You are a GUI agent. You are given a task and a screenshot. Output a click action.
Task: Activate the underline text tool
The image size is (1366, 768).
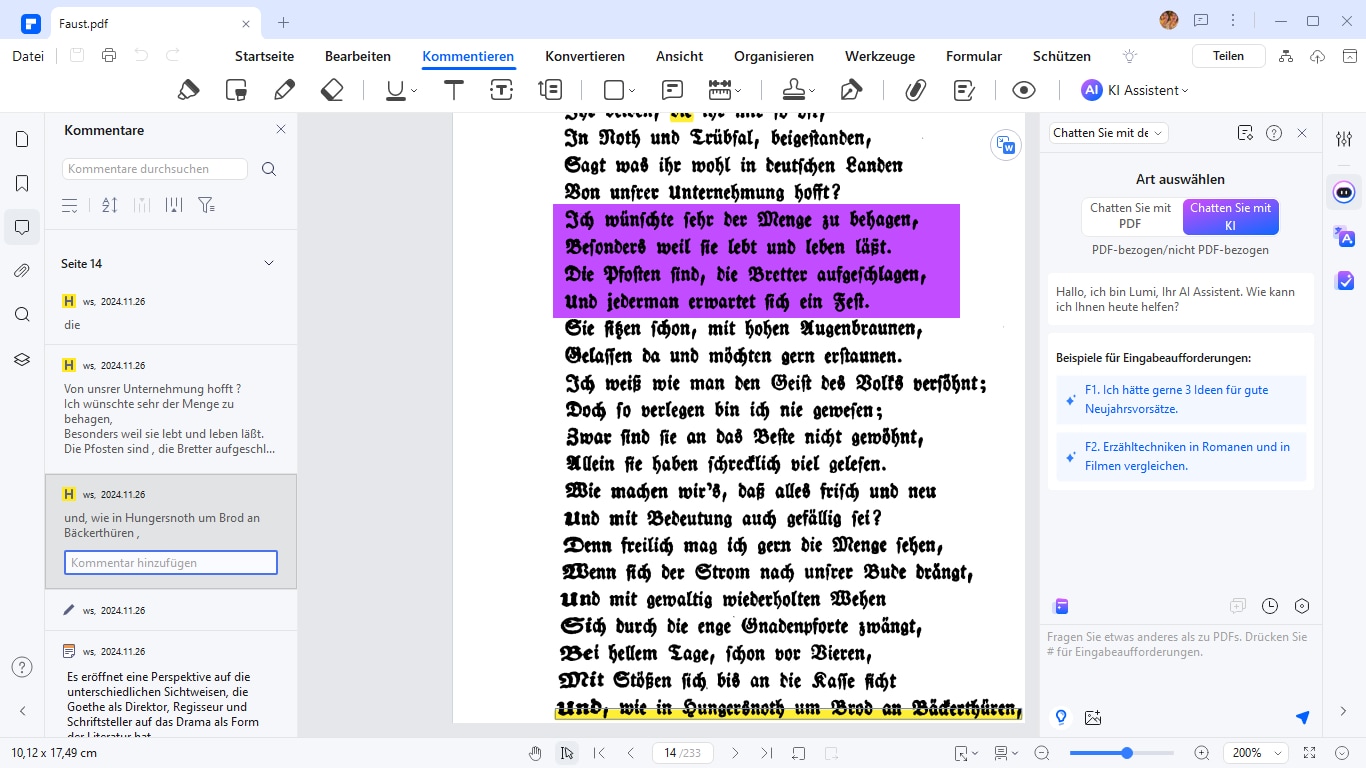(396, 90)
